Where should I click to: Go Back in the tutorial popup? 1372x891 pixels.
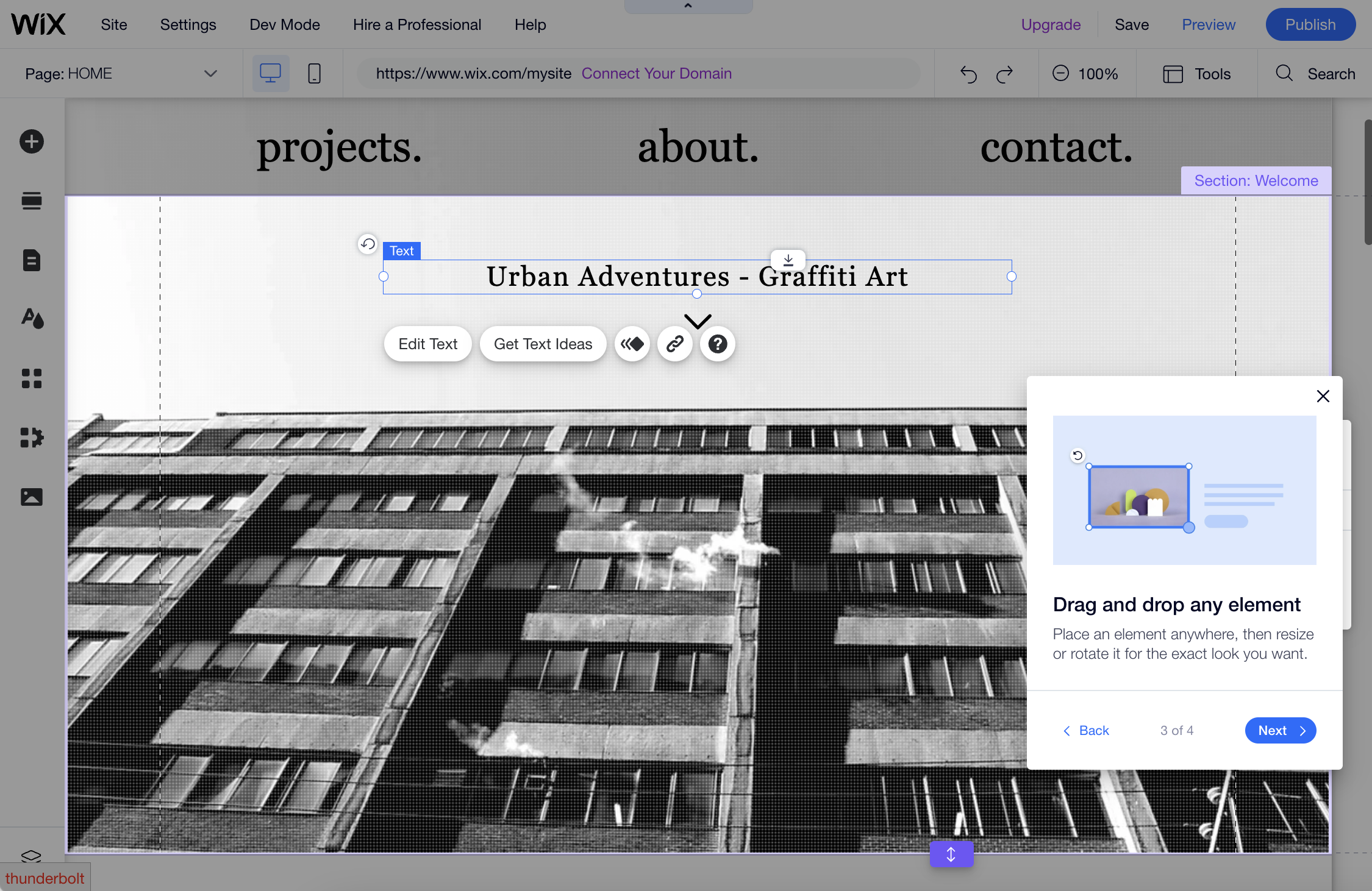click(x=1086, y=730)
